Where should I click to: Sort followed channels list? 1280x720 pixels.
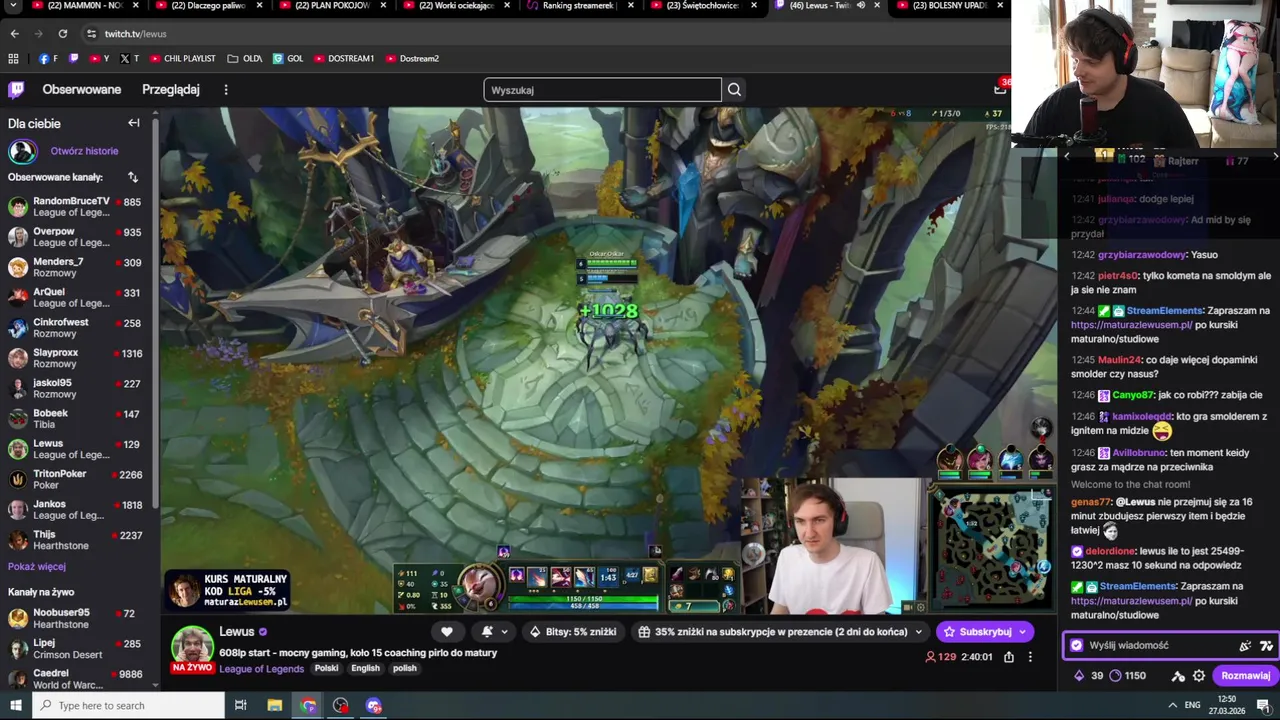point(133,177)
